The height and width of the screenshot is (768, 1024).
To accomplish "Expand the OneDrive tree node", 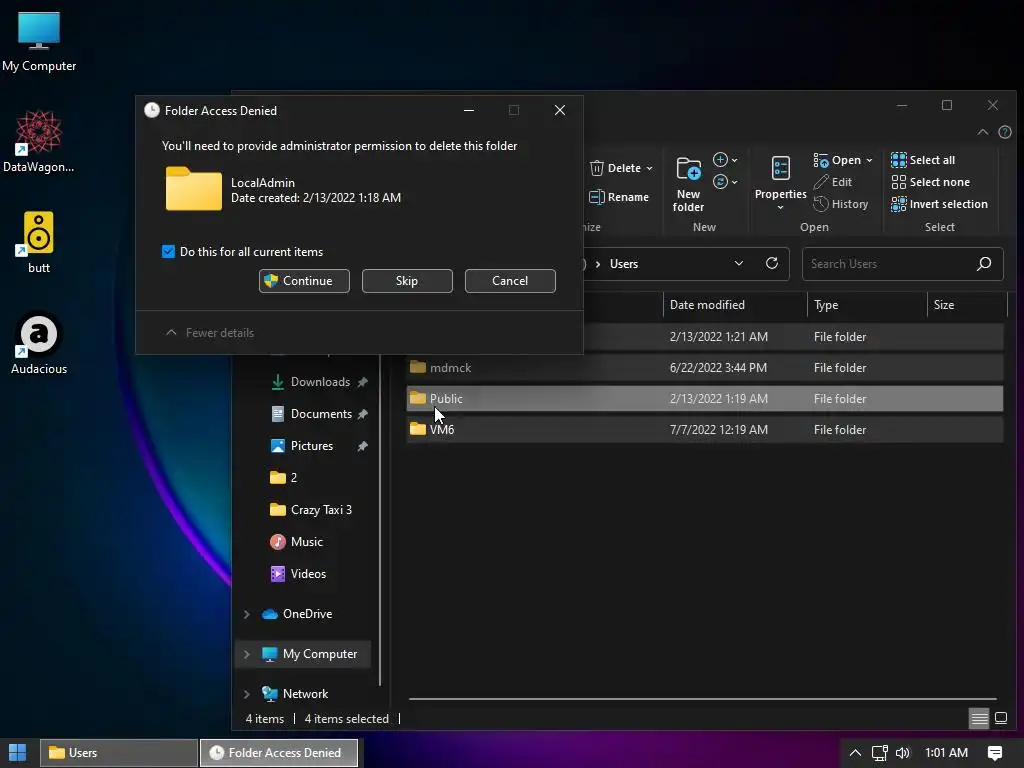I will tap(246, 614).
